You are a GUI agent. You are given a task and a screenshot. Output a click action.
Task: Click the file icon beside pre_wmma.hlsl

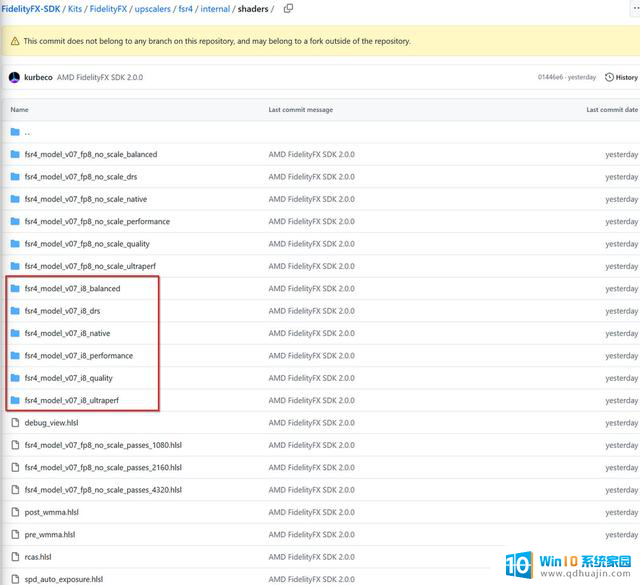15,534
